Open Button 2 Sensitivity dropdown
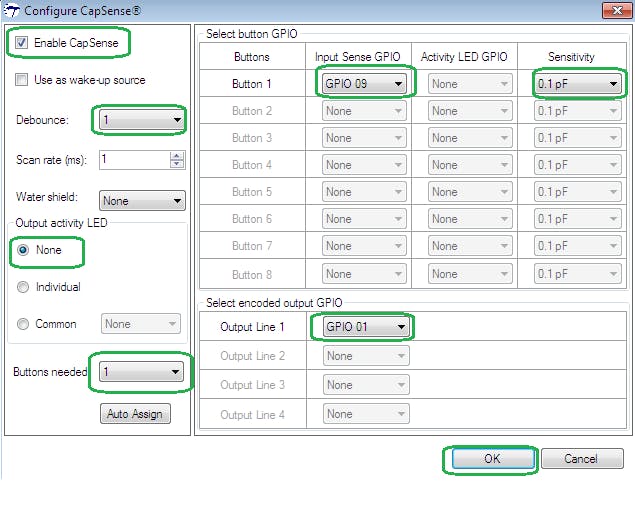 coord(577,111)
